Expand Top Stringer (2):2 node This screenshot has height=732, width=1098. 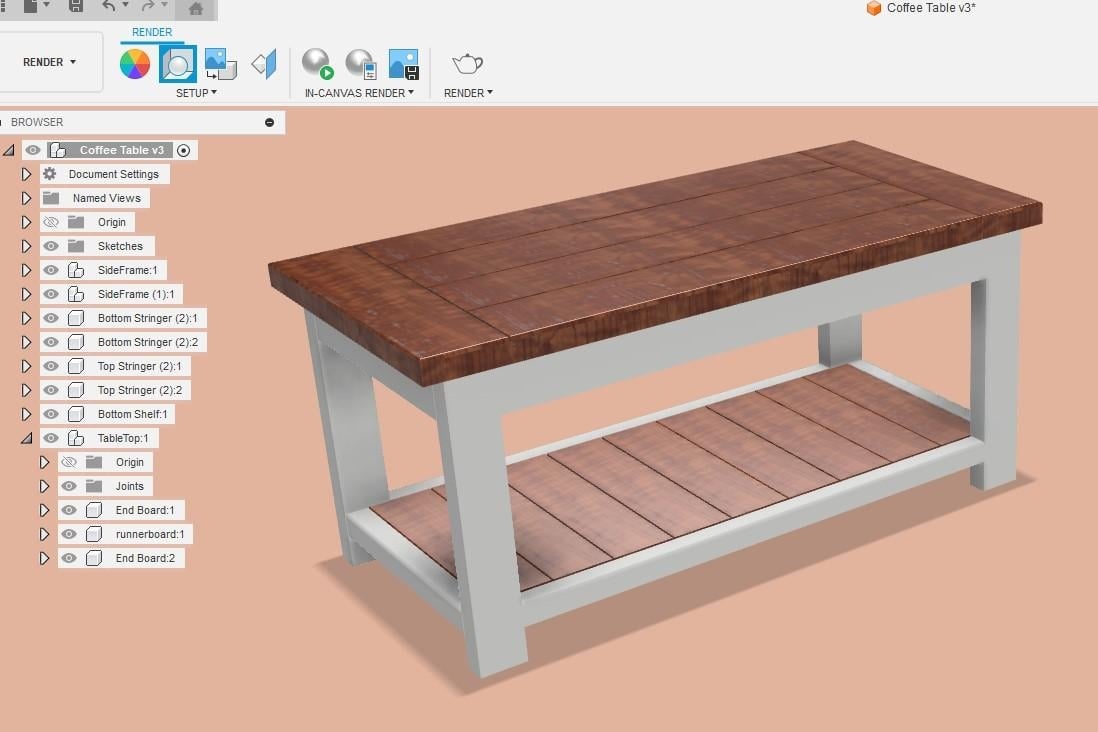pos(26,390)
